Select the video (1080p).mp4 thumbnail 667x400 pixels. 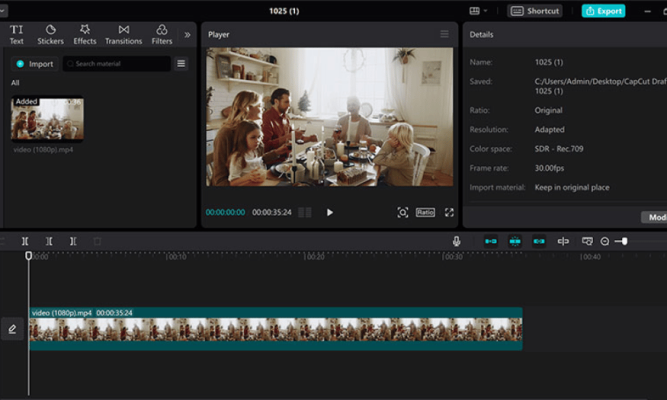(x=47, y=119)
